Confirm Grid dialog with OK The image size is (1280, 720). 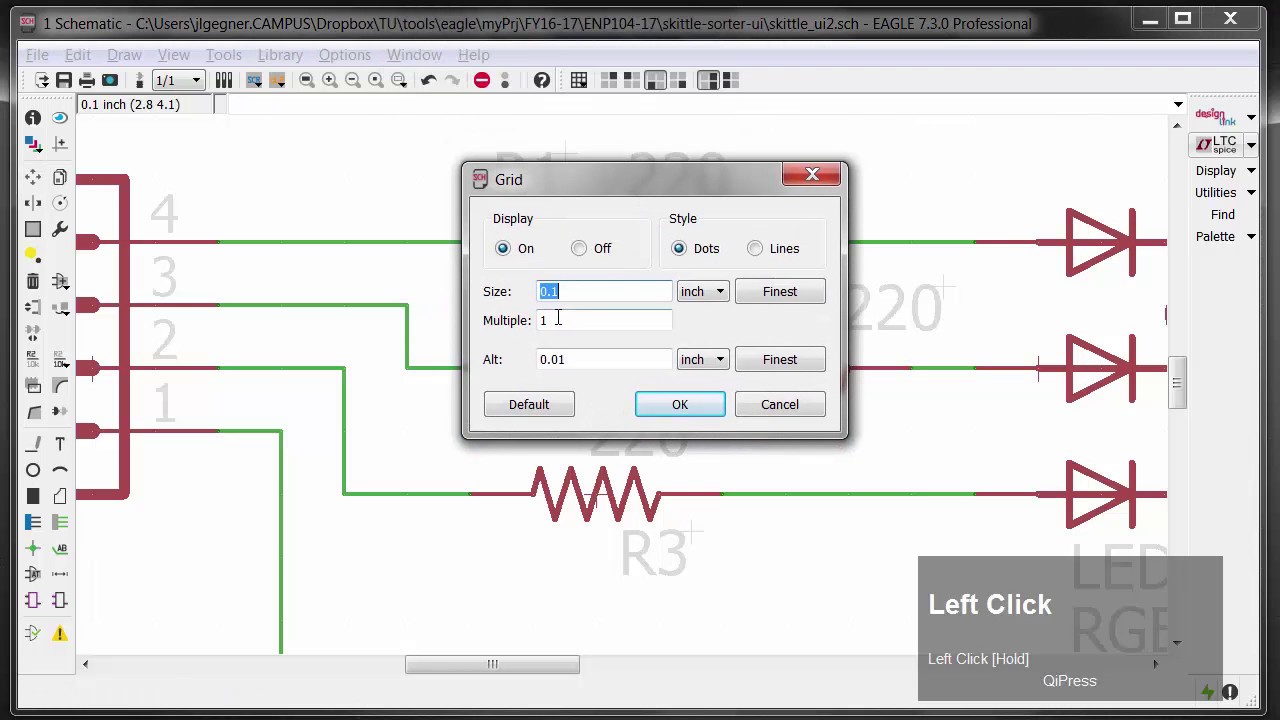tap(680, 404)
